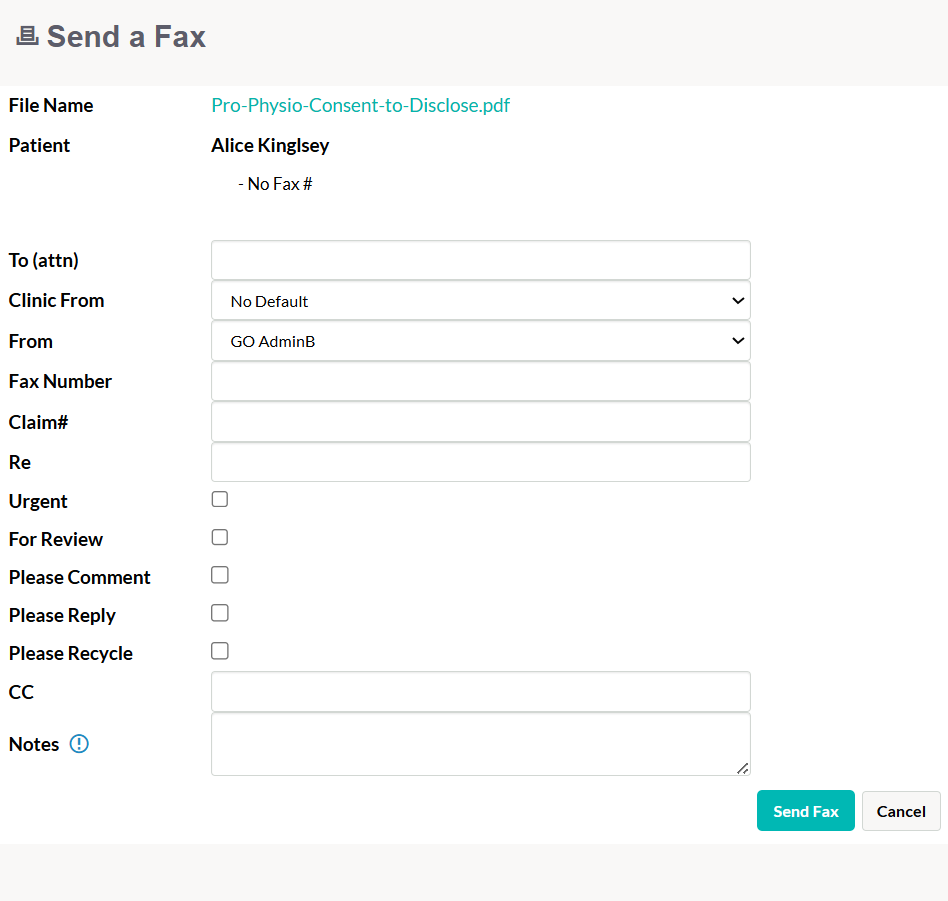Focus the To (attn) input field
This screenshot has height=901, width=948.
[481, 260]
